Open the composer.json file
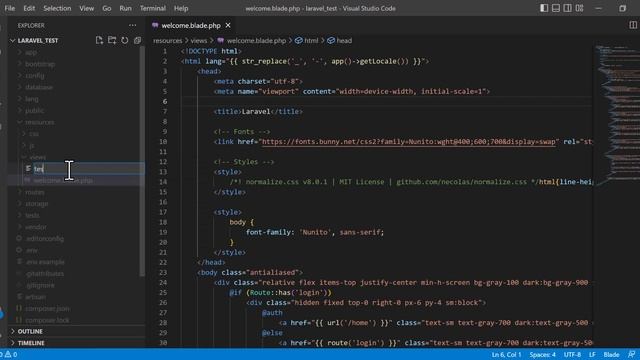Screen dimensions: 640x360 click(47, 308)
